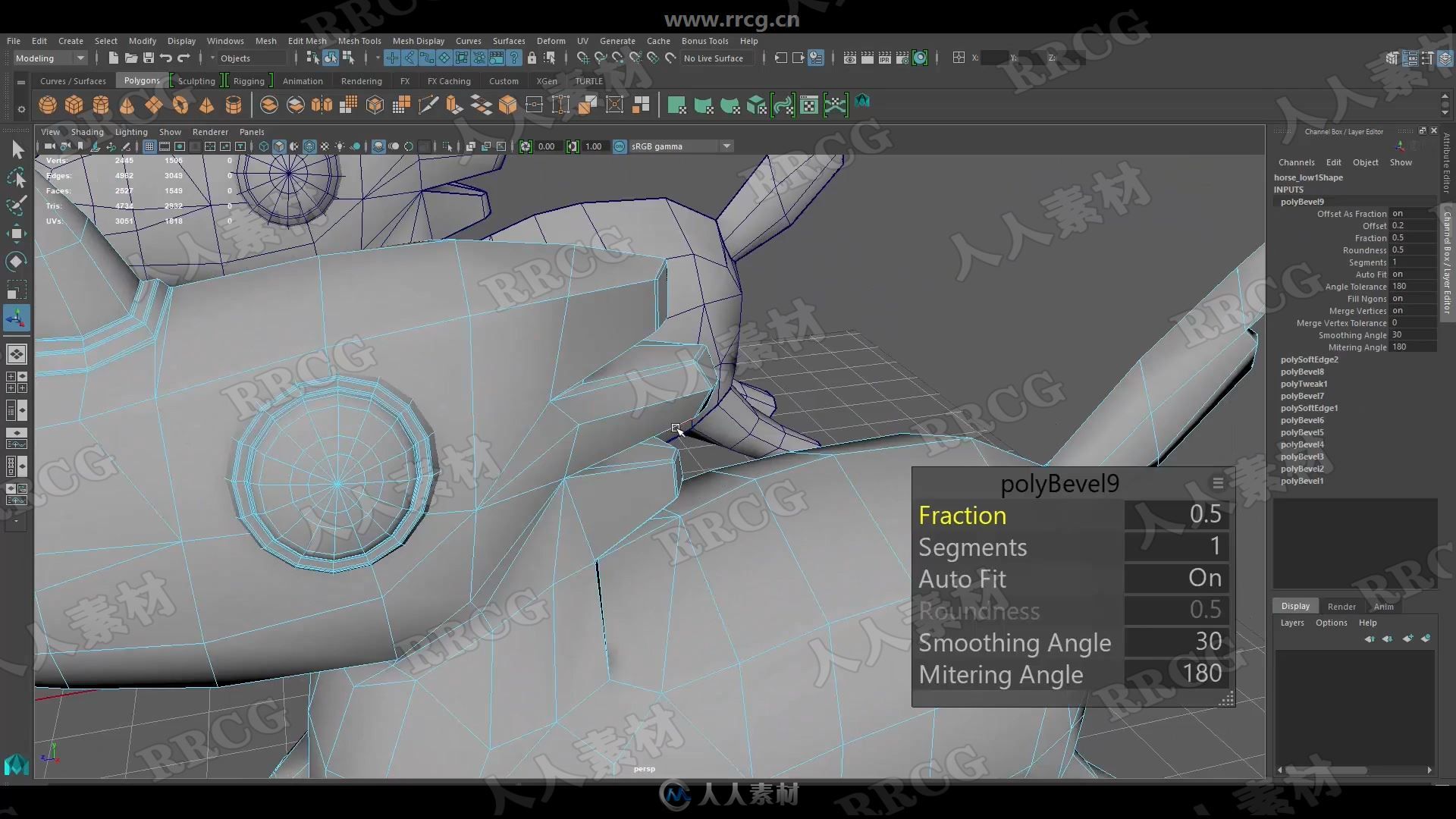This screenshot has height=819, width=1456.
Task: Open the Mesh menu
Action: tap(264, 41)
